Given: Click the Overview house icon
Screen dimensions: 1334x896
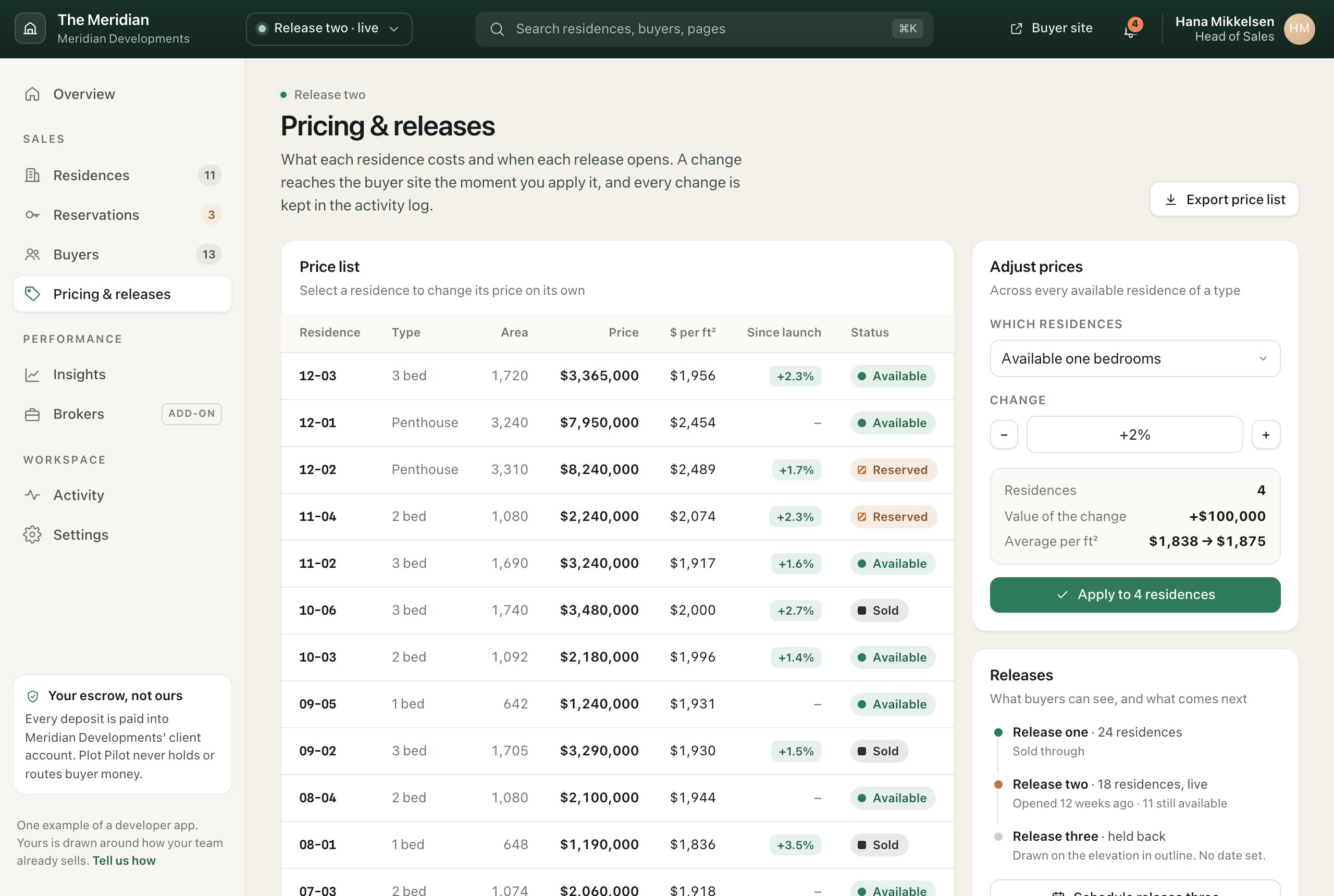Looking at the screenshot, I should pos(33,94).
